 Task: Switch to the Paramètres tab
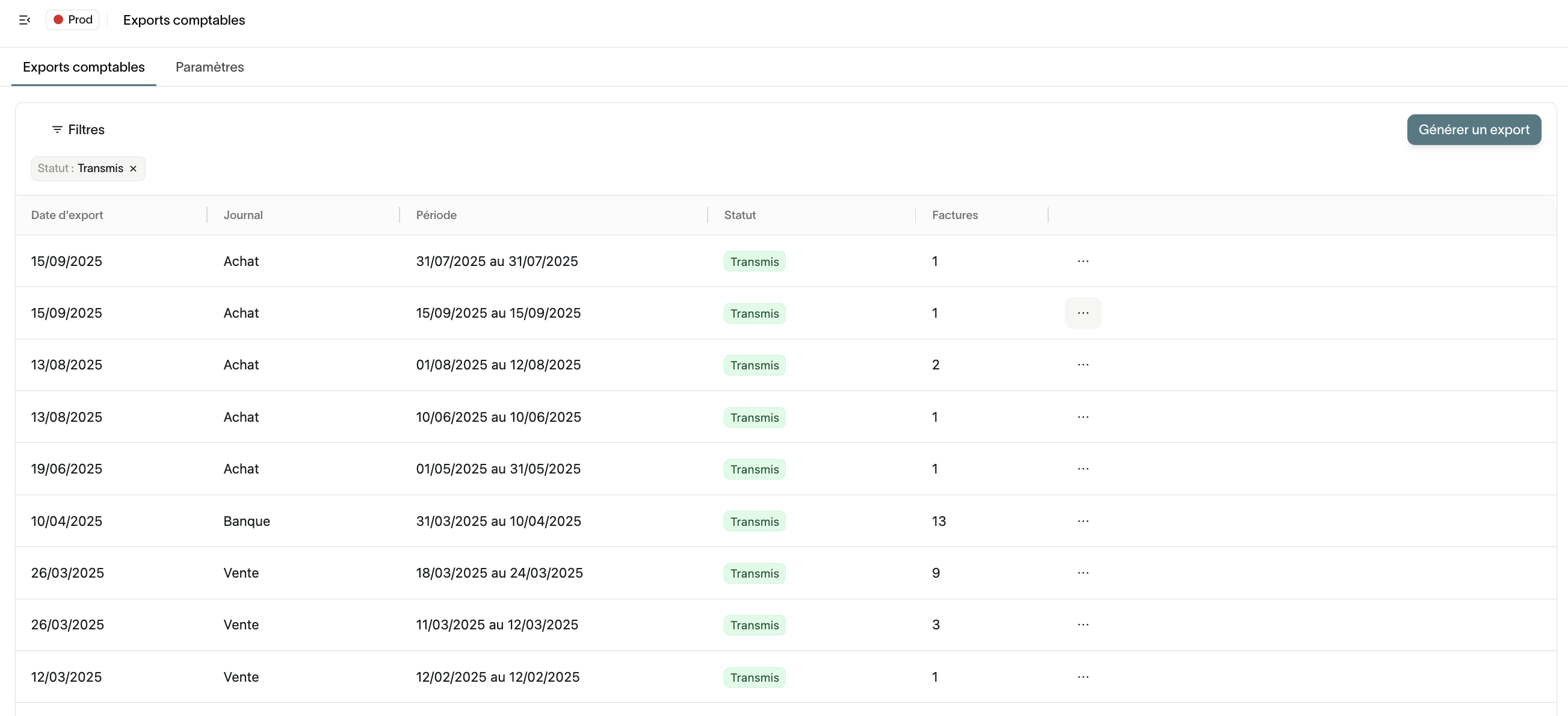(209, 67)
